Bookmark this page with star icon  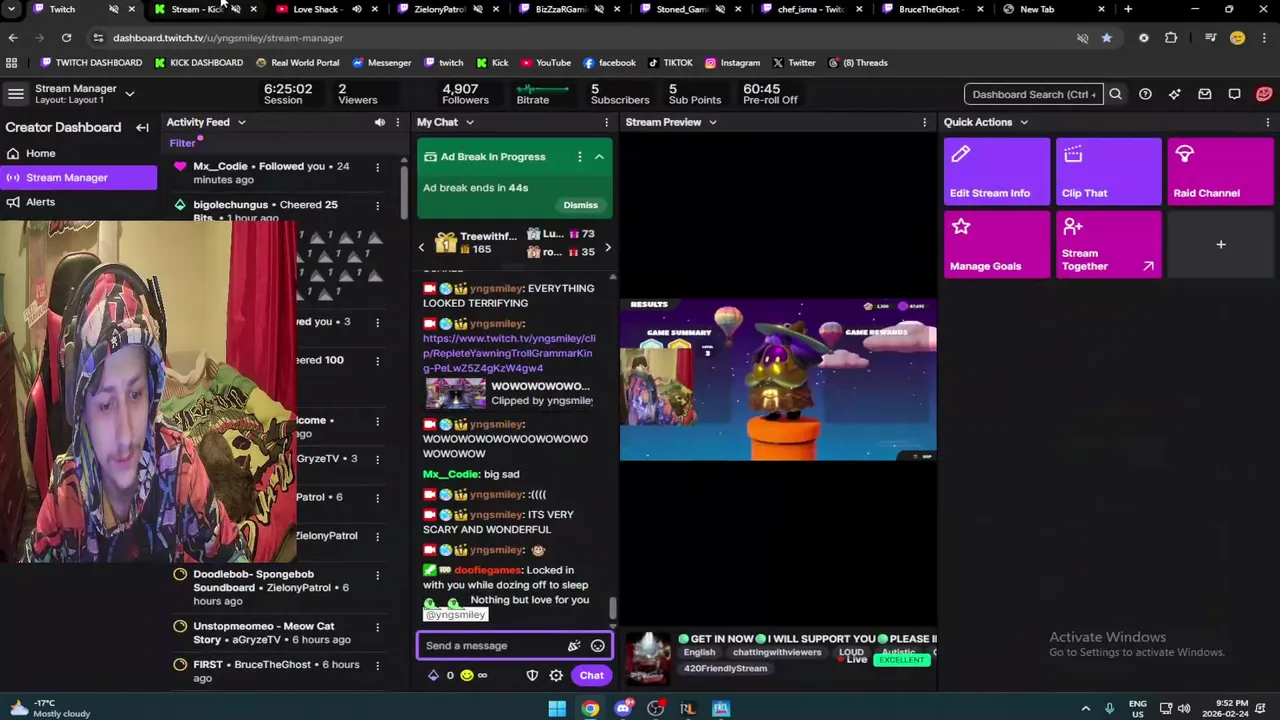(1106, 38)
